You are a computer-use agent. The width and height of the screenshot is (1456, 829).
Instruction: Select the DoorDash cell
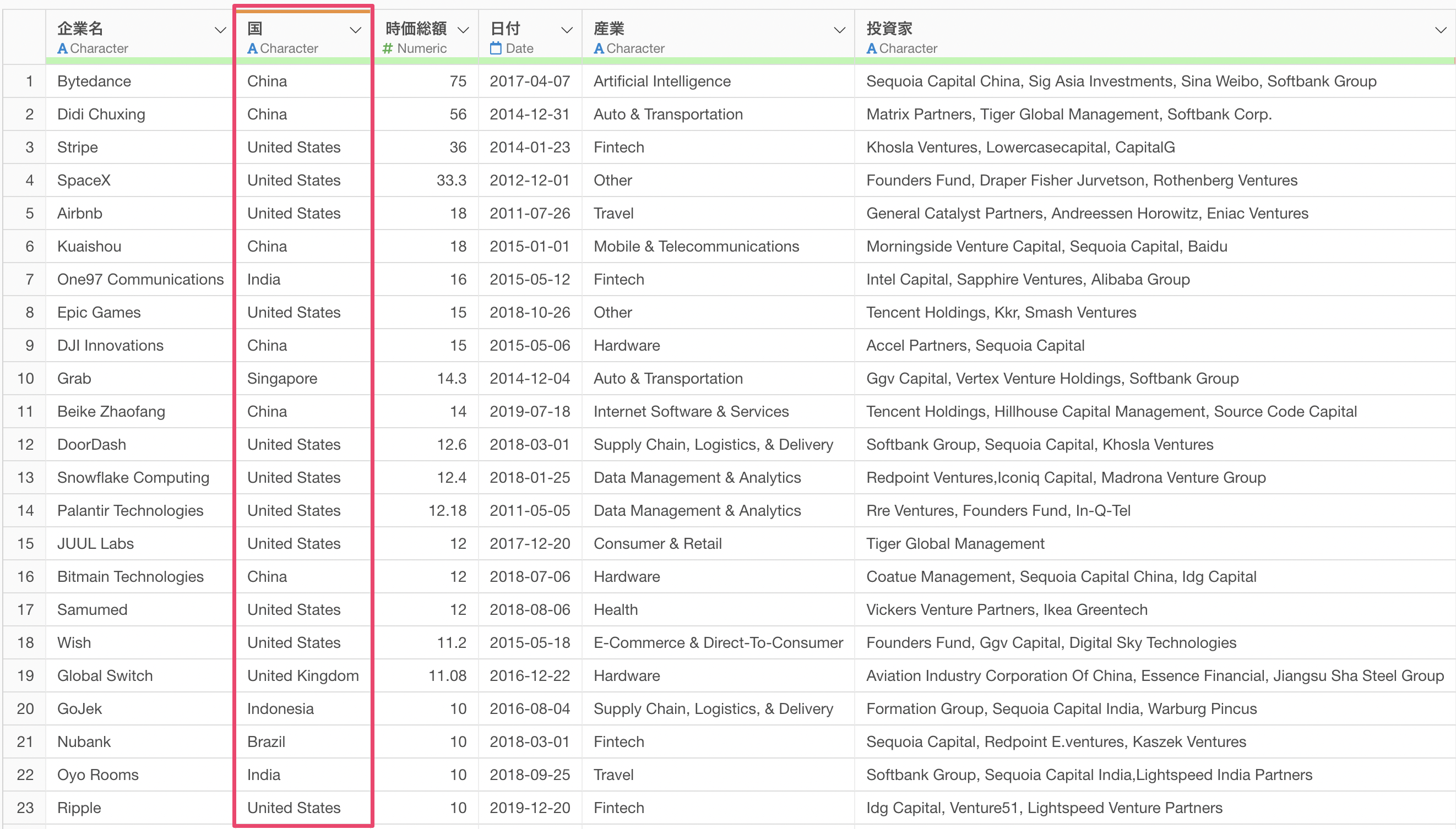(139, 445)
